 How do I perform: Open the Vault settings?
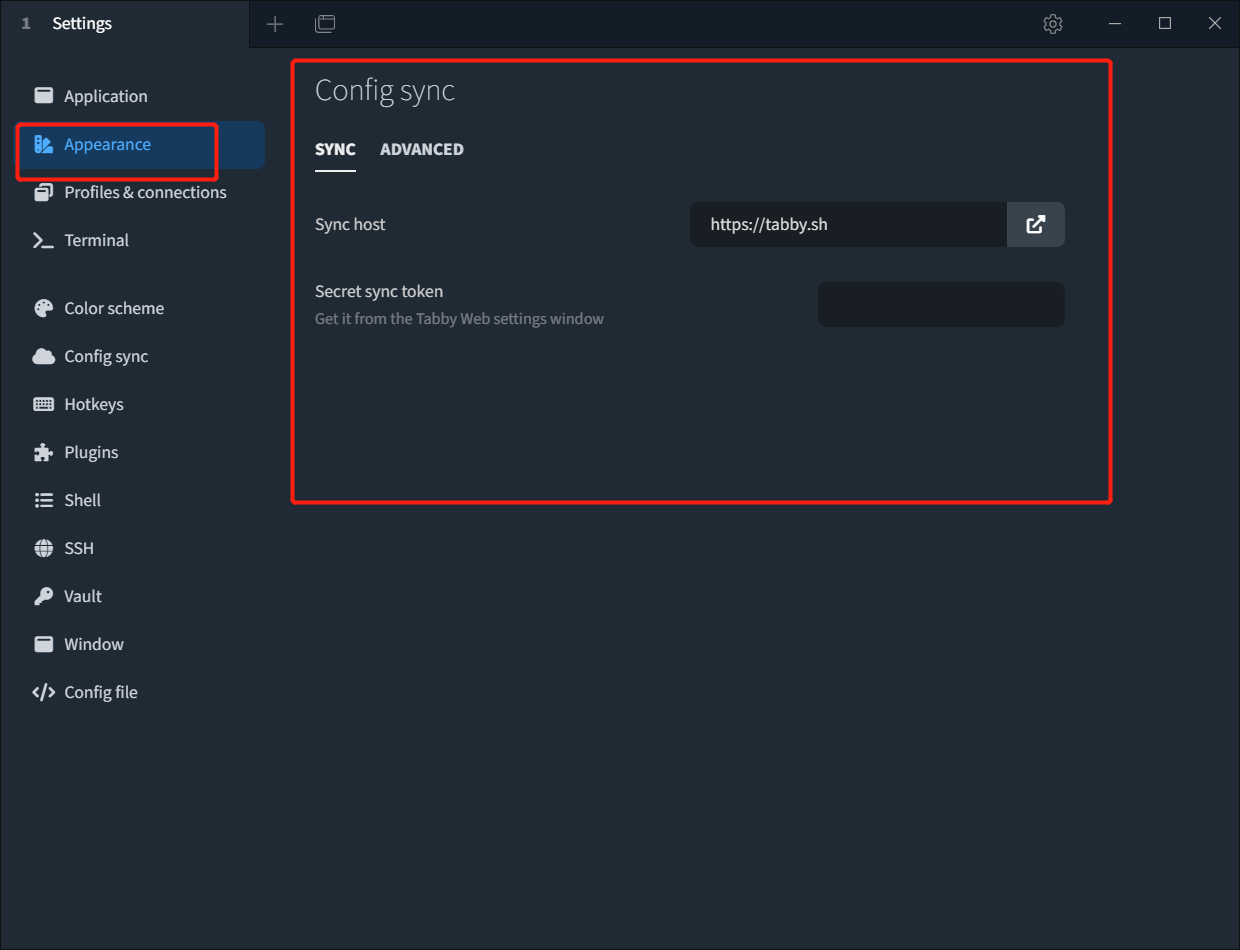point(82,596)
